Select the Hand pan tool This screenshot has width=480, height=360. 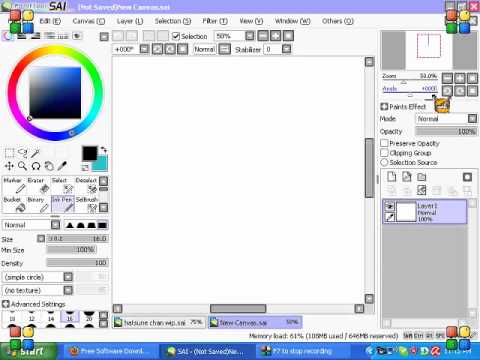(x=49, y=166)
